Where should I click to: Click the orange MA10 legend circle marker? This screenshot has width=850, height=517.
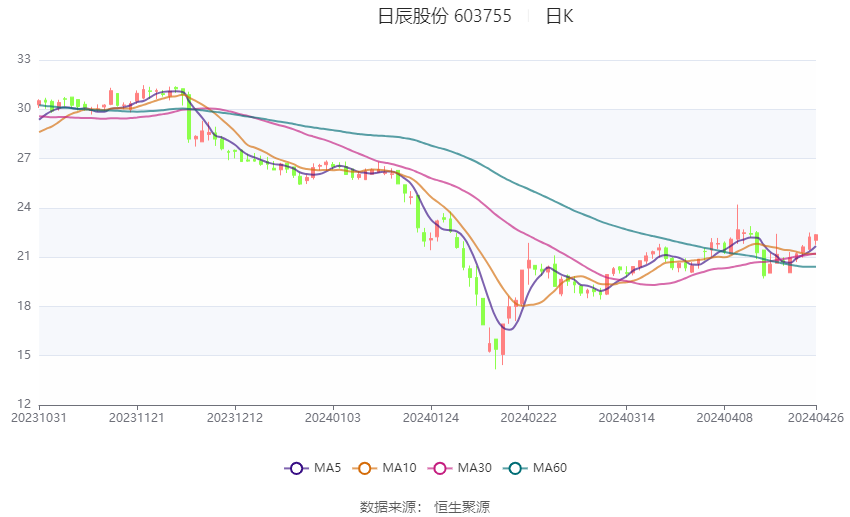[x=365, y=467]
